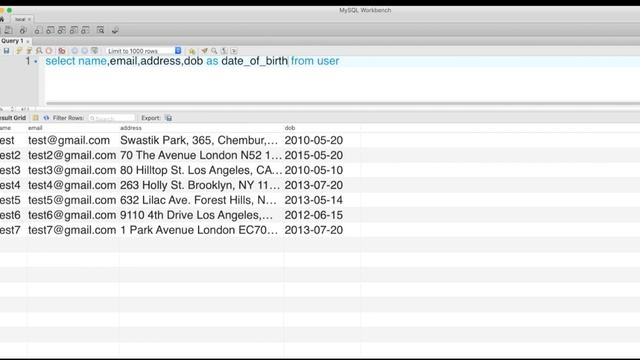Select the 9110 4th Drive Los Angeles cell

coord(201,215)
